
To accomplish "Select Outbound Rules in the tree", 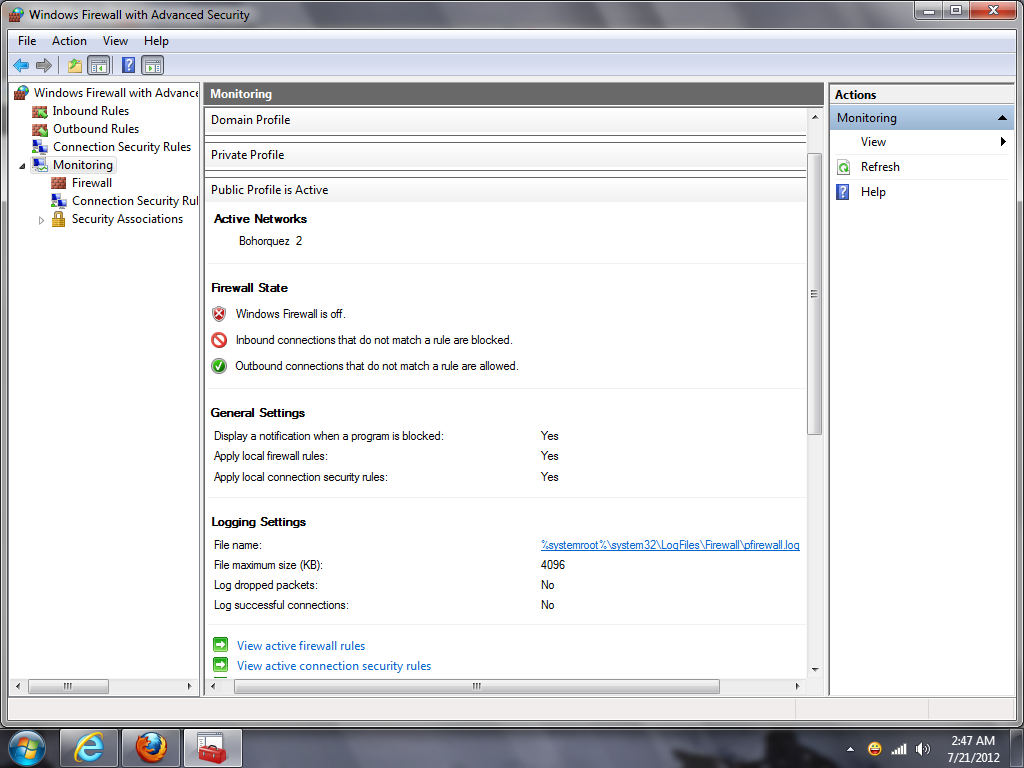I will pyautogui.click(x=95, y=129).
